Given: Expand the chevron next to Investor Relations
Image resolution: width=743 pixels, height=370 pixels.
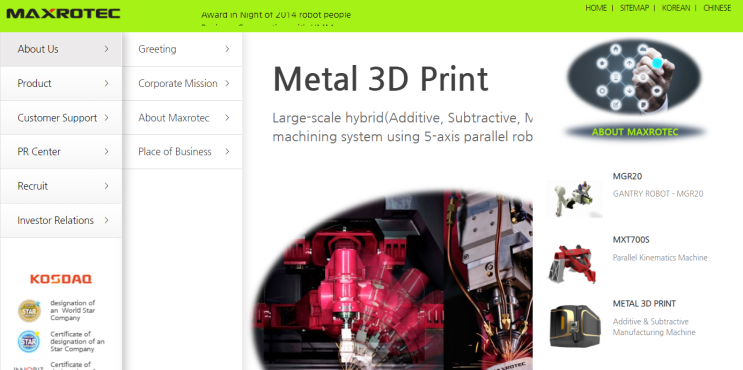Looking at the screenshot, I should click(x=106, y=220).
